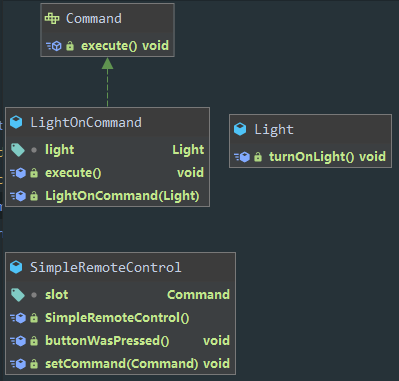Click the lock icon beside buttonWasPressed()
Viewport: 399px width, 381px height.
click(x=34, y=341)
